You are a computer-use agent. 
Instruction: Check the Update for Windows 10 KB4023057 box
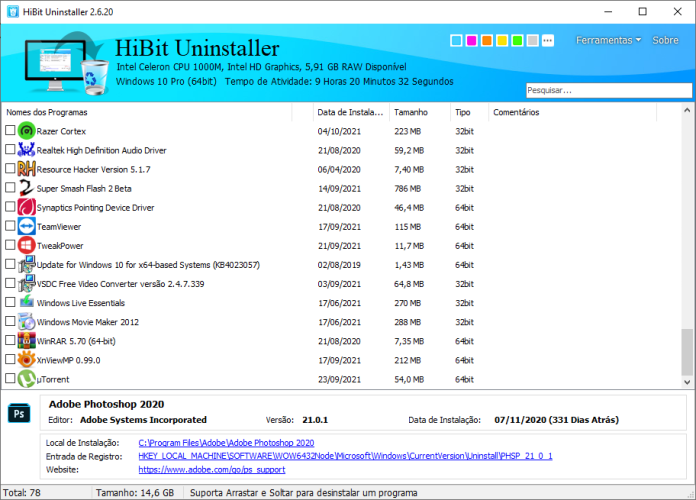[10, 264]
